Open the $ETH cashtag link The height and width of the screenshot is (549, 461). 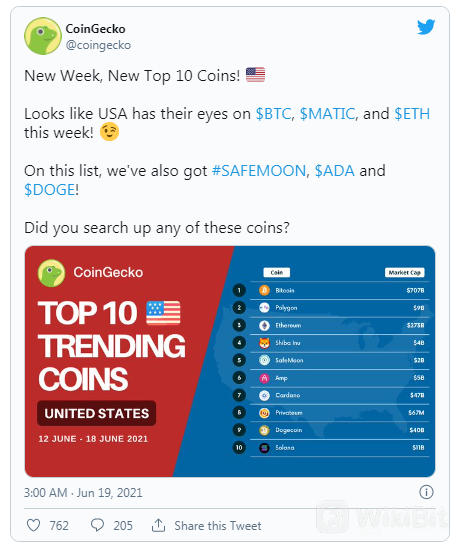tap(412, 114)
